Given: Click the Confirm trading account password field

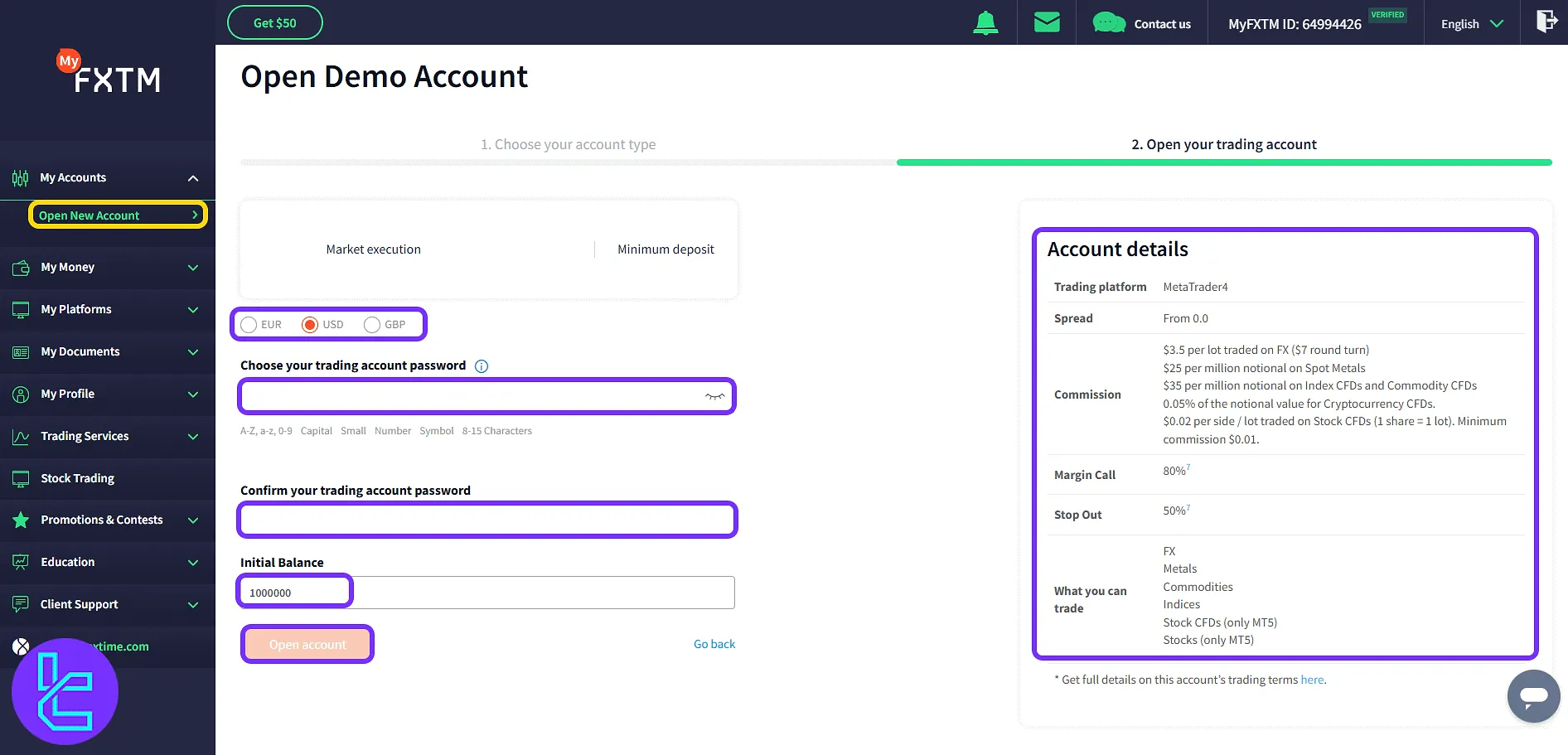Looking at the screenshot, I should coord(487,520).
